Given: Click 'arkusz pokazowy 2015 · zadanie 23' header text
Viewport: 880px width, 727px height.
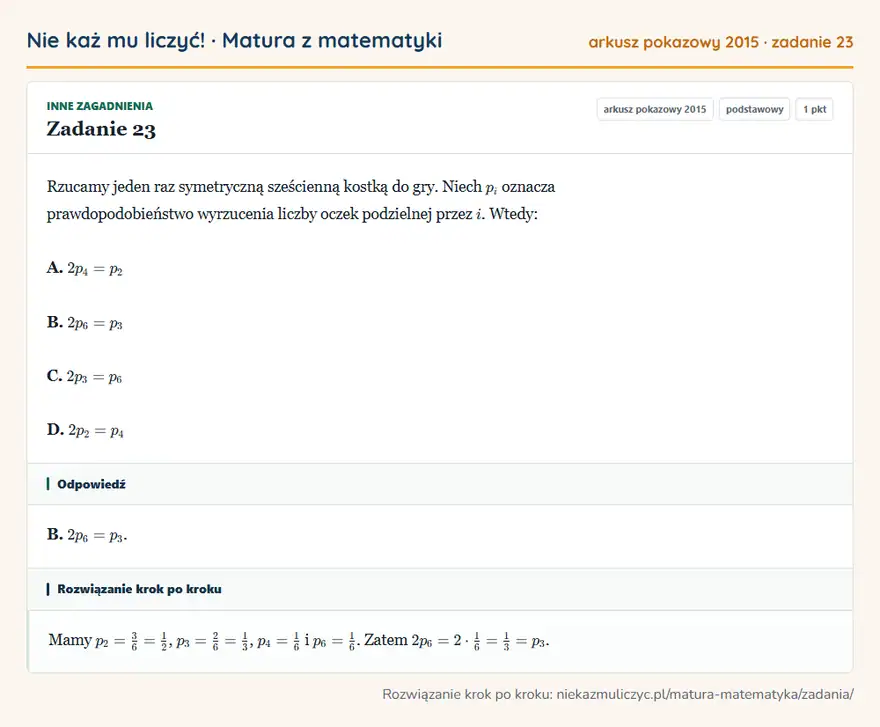Looking at the screenshot, I should click(721, 42).
